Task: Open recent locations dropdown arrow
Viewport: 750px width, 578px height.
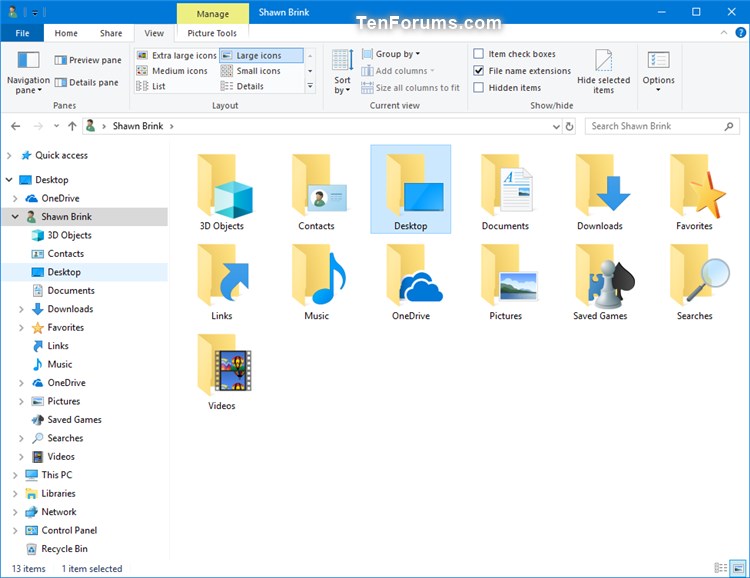Action: 56,126
